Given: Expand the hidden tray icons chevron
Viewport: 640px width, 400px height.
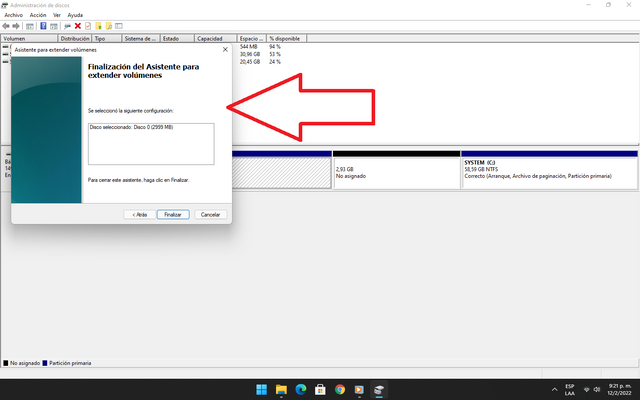Looking at the screenshot, I should (x=554, y=390).
